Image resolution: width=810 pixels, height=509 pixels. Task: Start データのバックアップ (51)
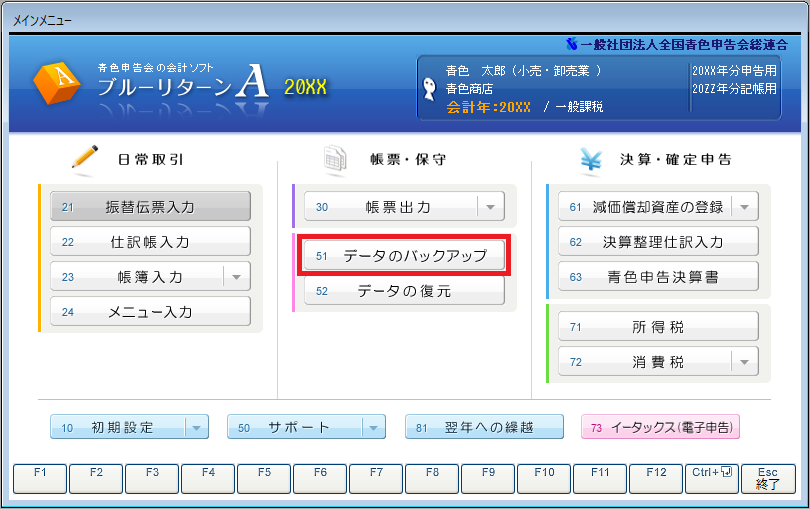404,255
